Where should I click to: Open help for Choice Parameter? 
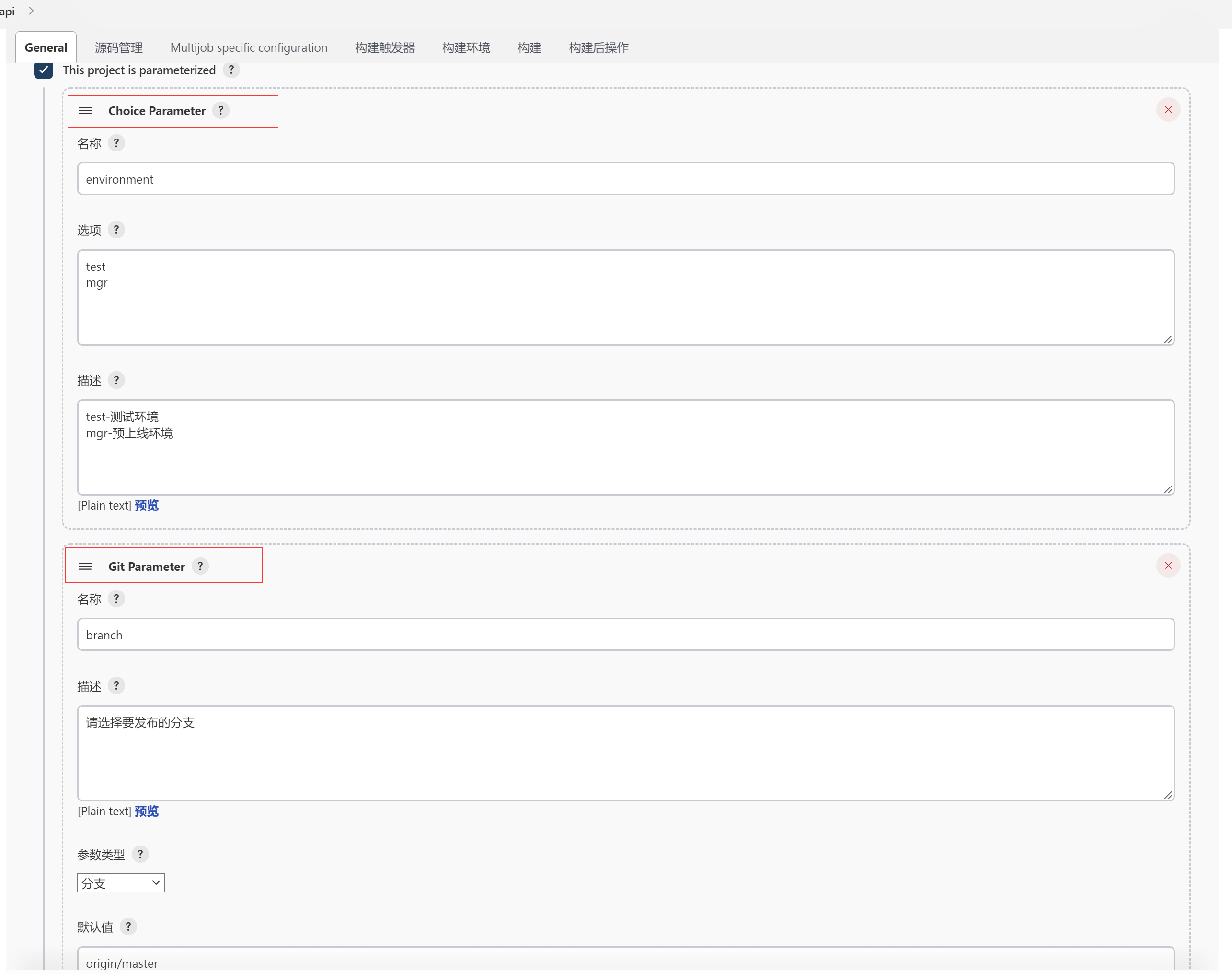coord(220,110)
